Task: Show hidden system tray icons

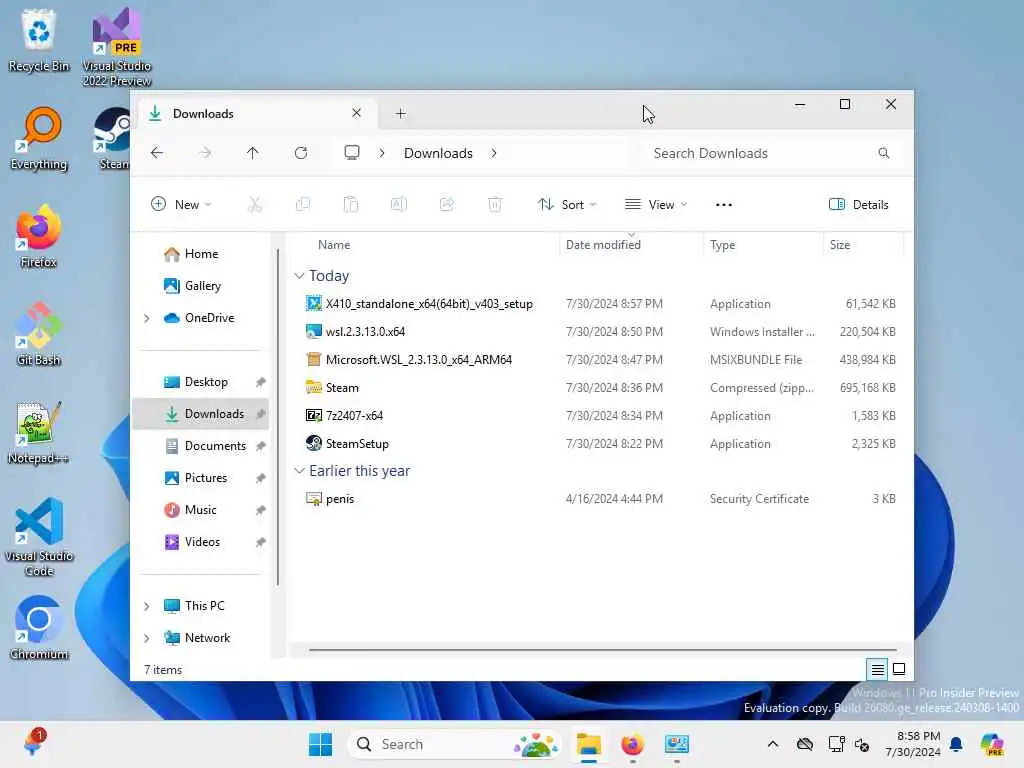Action: [773, 744]
